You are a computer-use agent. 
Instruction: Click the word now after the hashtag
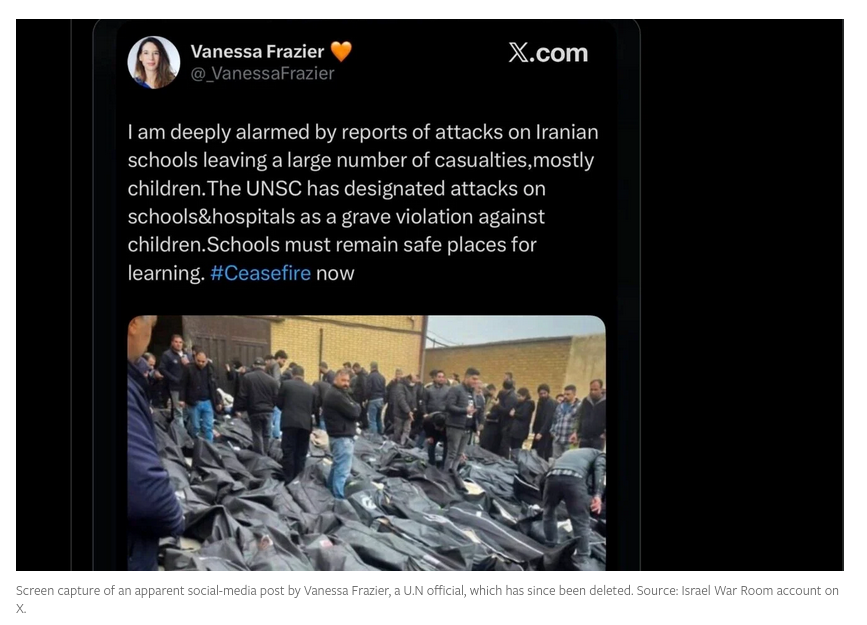(335, 274)
